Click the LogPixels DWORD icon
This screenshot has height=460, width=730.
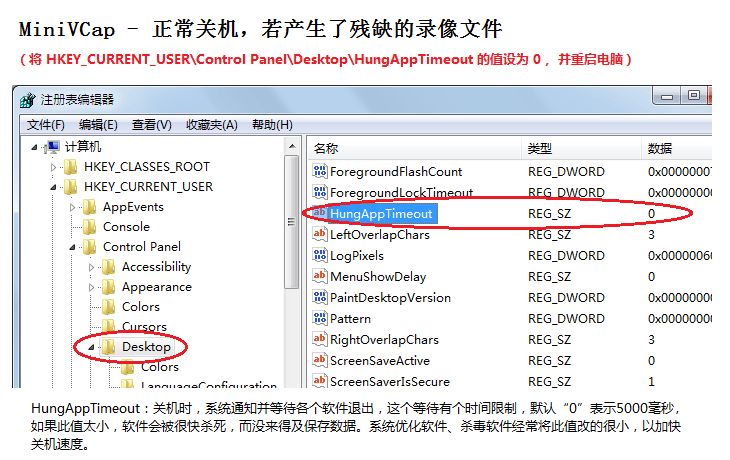click(320, 255)
